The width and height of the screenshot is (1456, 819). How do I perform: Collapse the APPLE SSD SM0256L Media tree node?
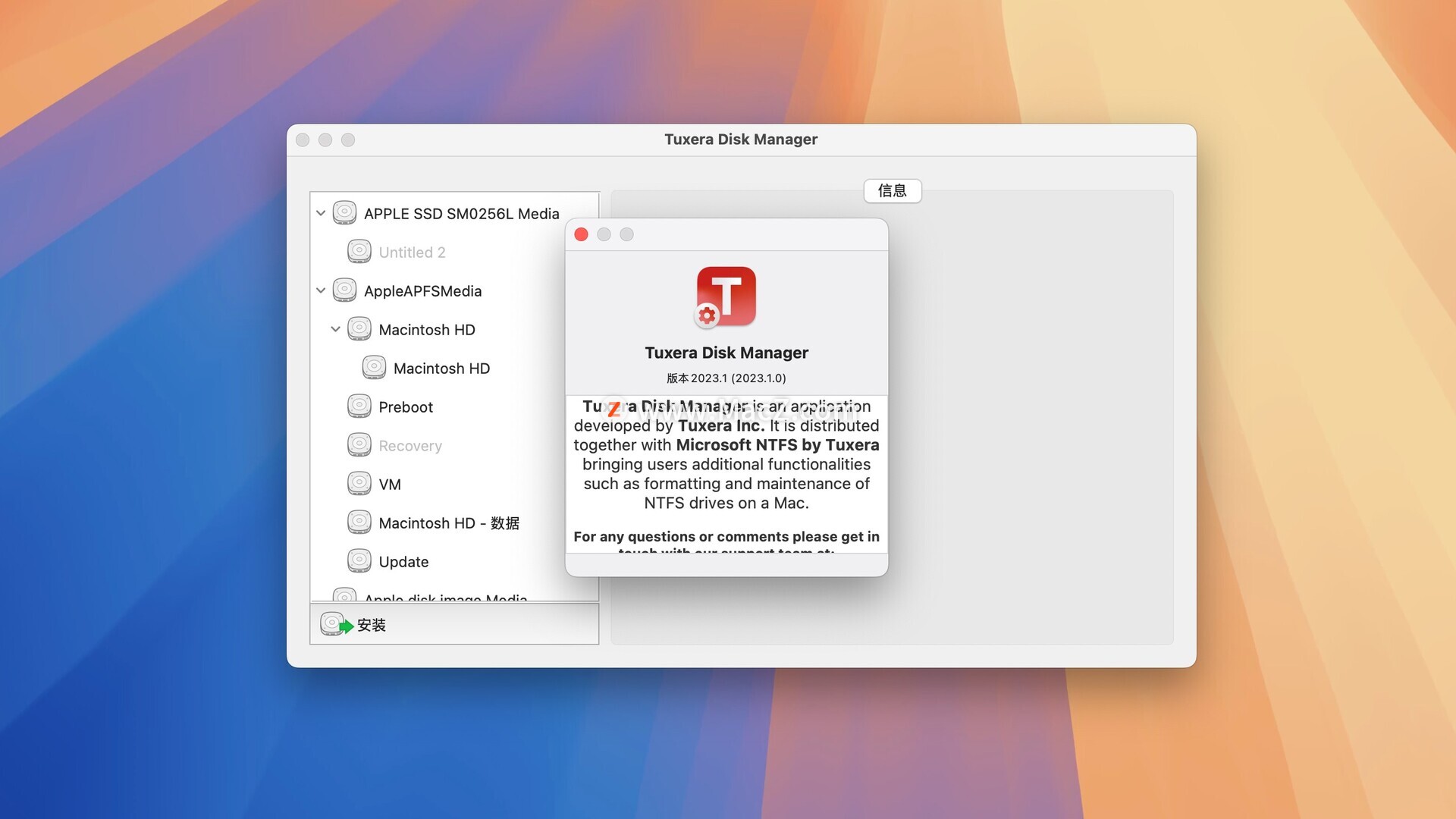click(321, 213)
